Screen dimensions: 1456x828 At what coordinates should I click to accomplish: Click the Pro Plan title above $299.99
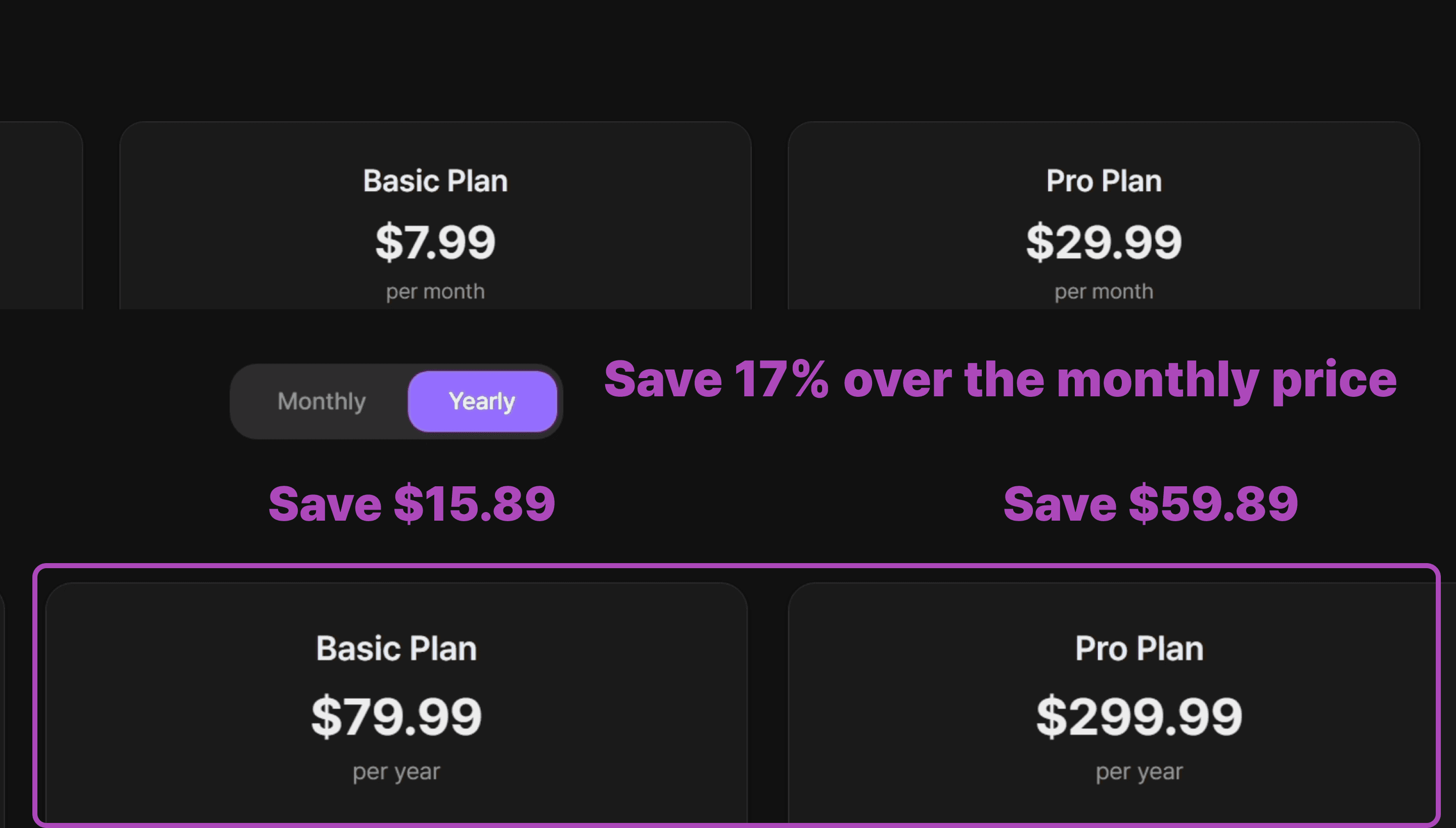1139,648
